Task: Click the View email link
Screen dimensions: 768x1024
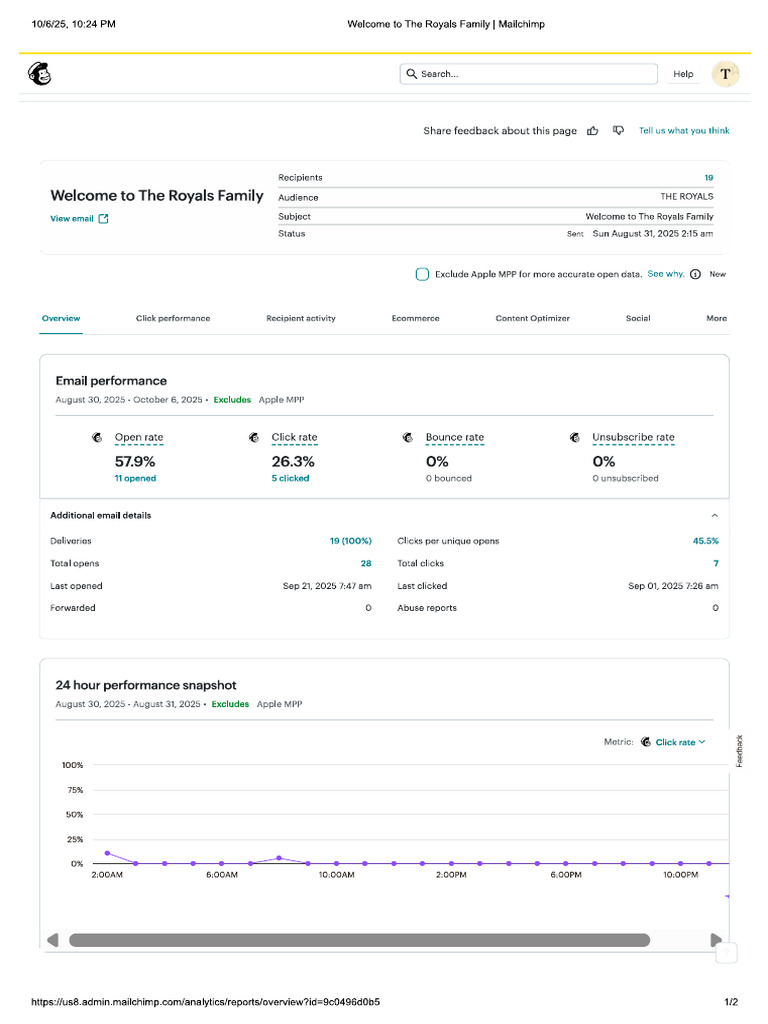Action: (72, 219)
